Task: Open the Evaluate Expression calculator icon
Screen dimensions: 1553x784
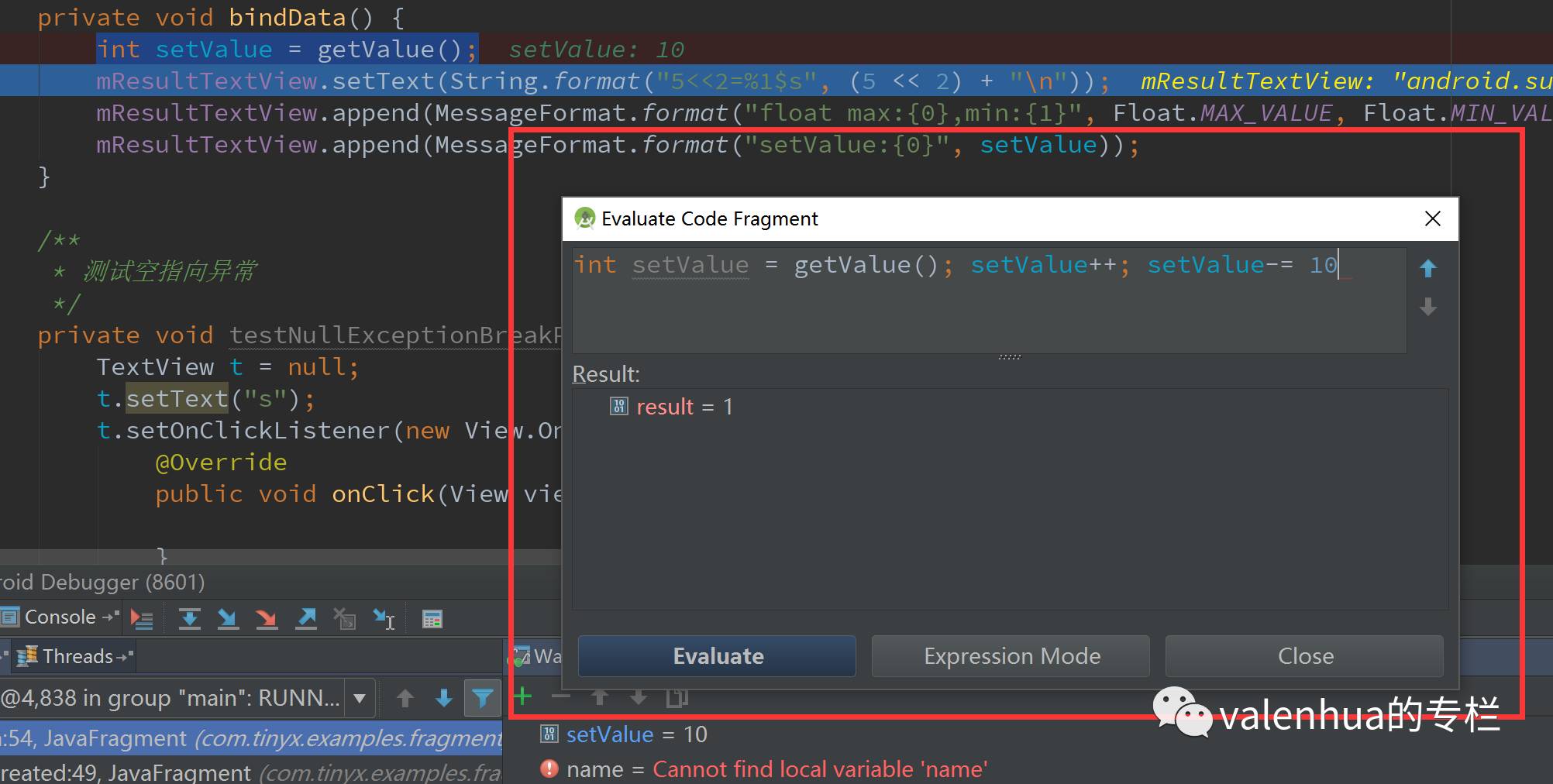Action: [432, 618]
